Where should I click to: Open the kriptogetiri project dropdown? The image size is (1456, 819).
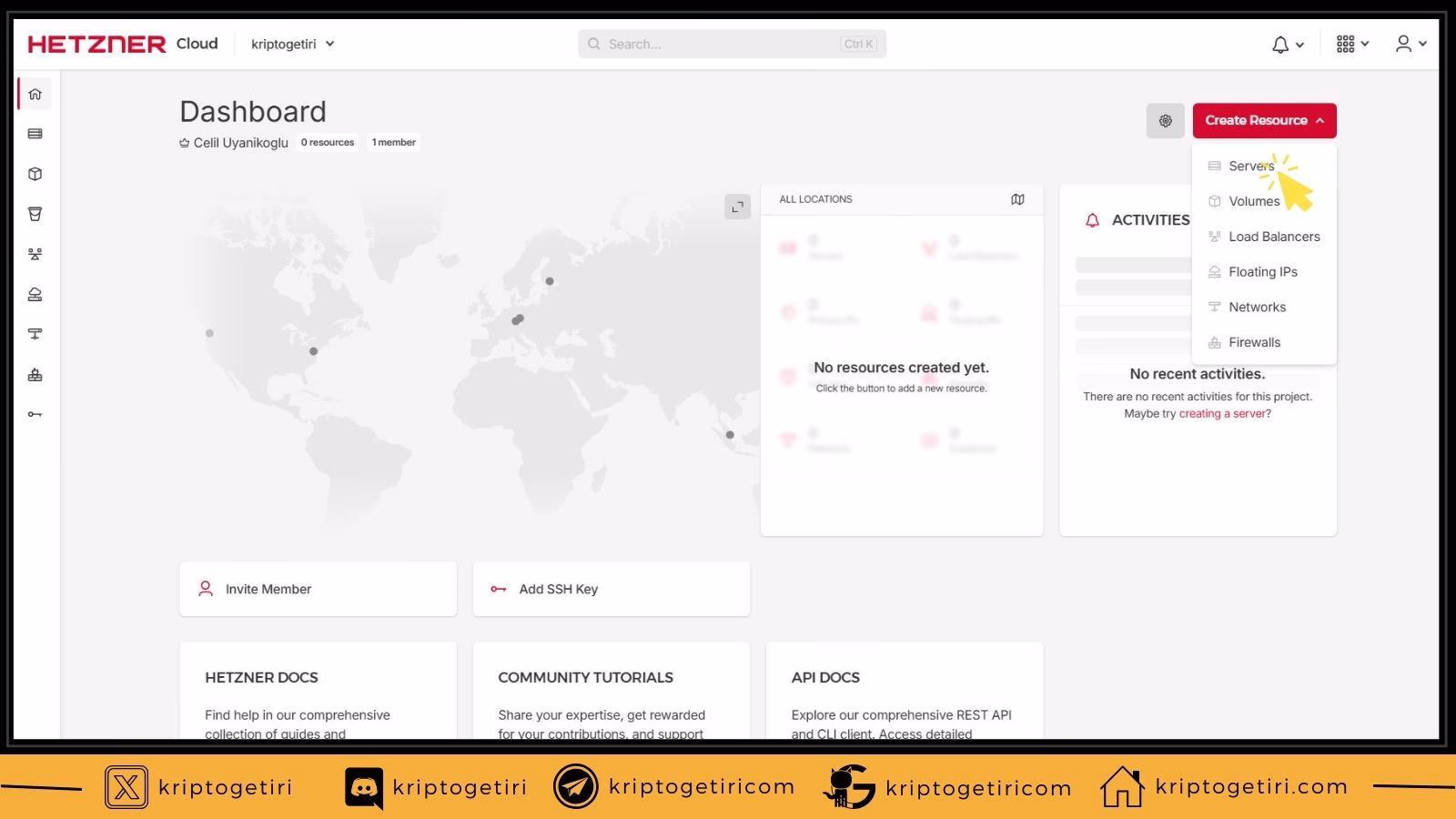[x=293, y=44]
